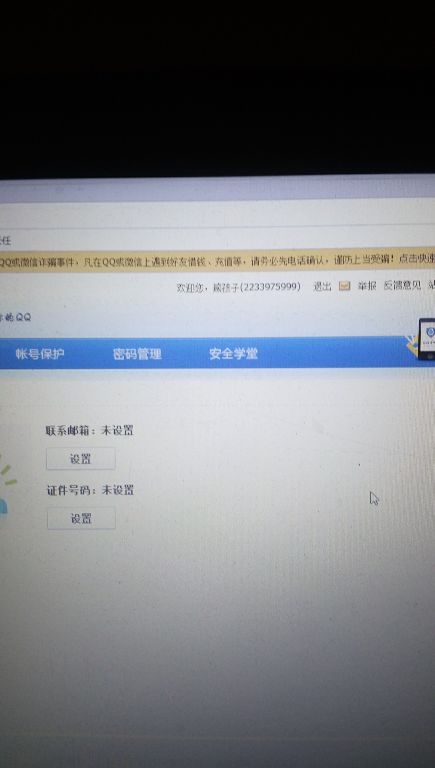Log out via the 退出 link
Viewport: 435px width, 768px height.
tap(322, 287)
